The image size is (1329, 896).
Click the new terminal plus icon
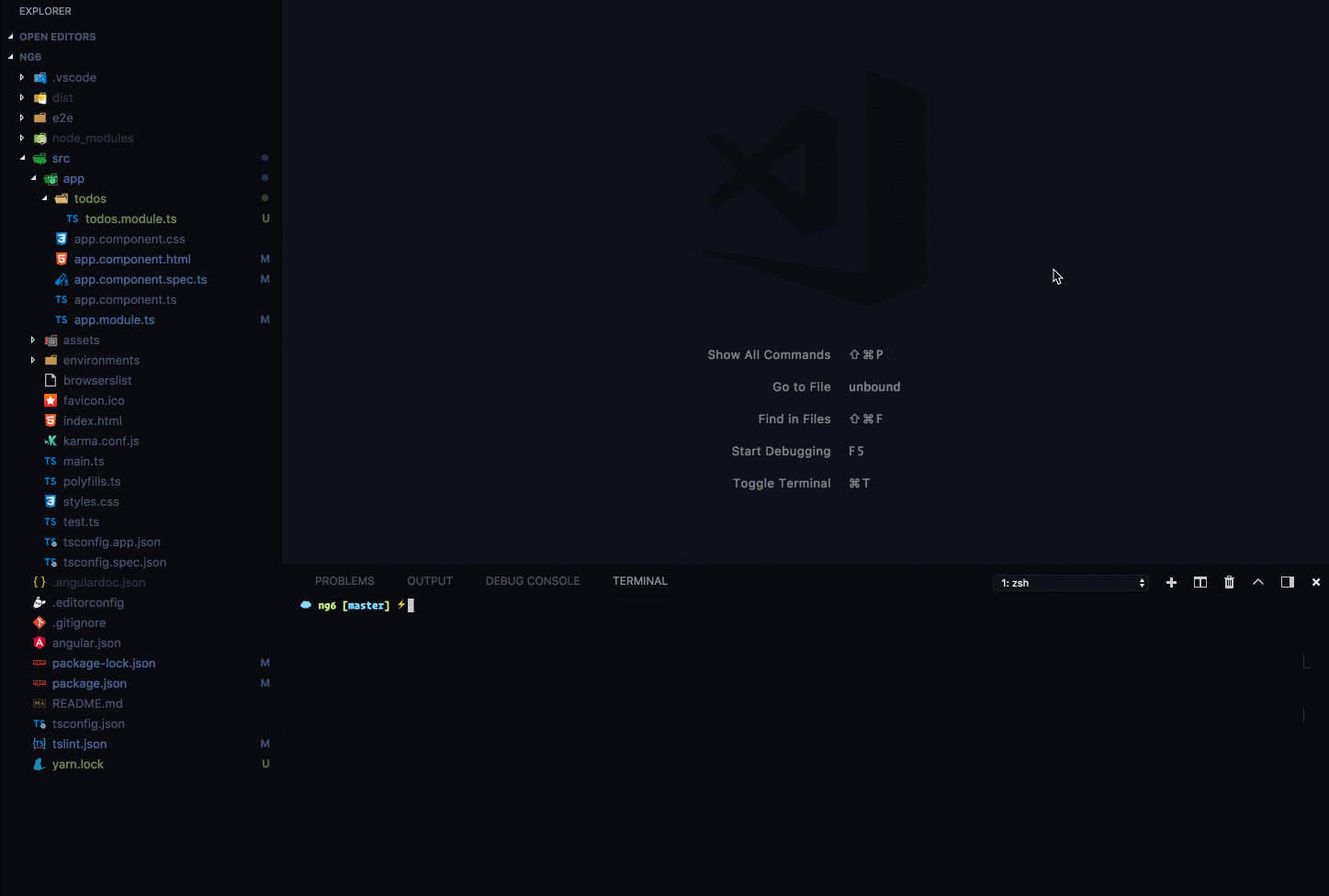pos(1171,582)
